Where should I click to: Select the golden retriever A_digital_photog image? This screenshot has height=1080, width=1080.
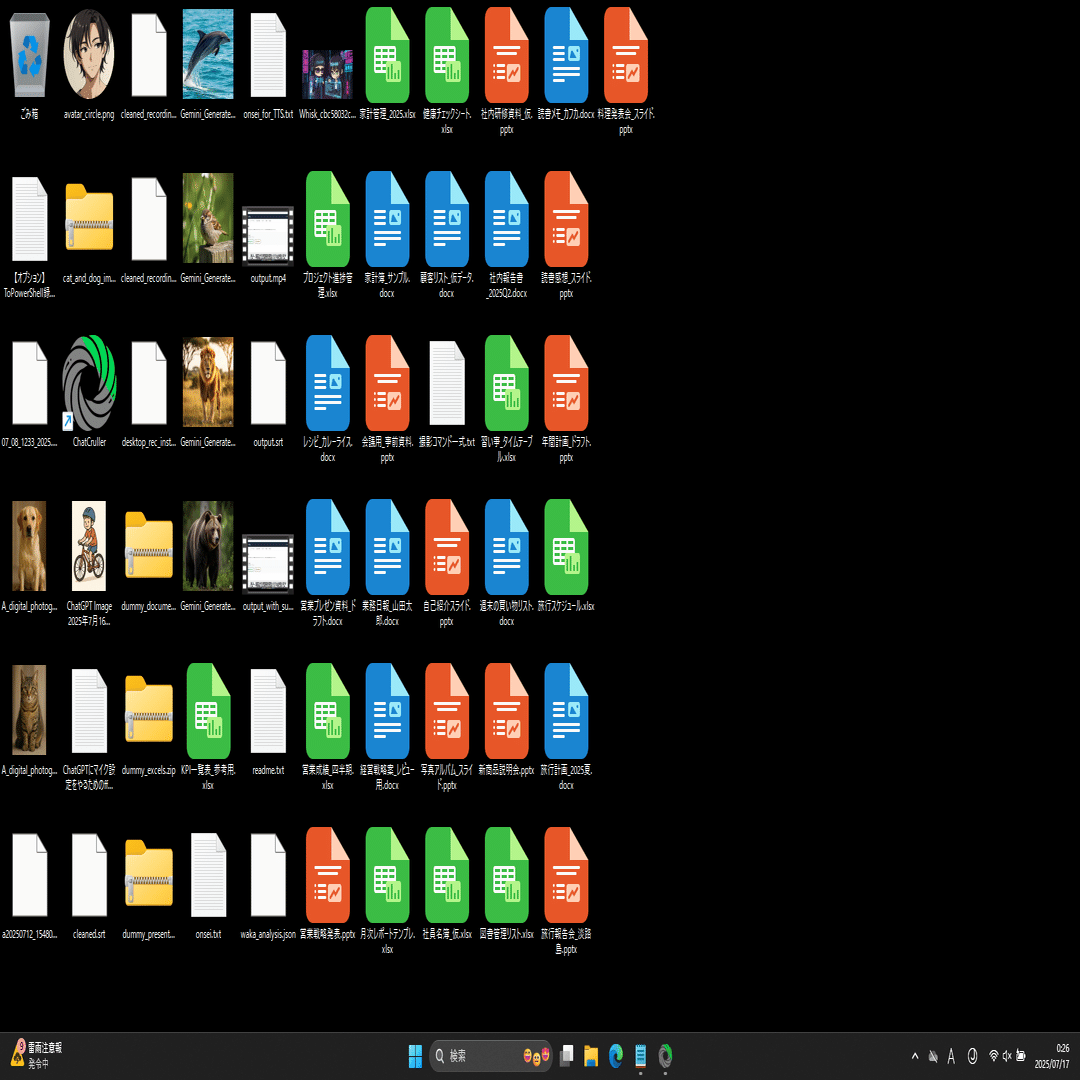click(x=30, y=546)
